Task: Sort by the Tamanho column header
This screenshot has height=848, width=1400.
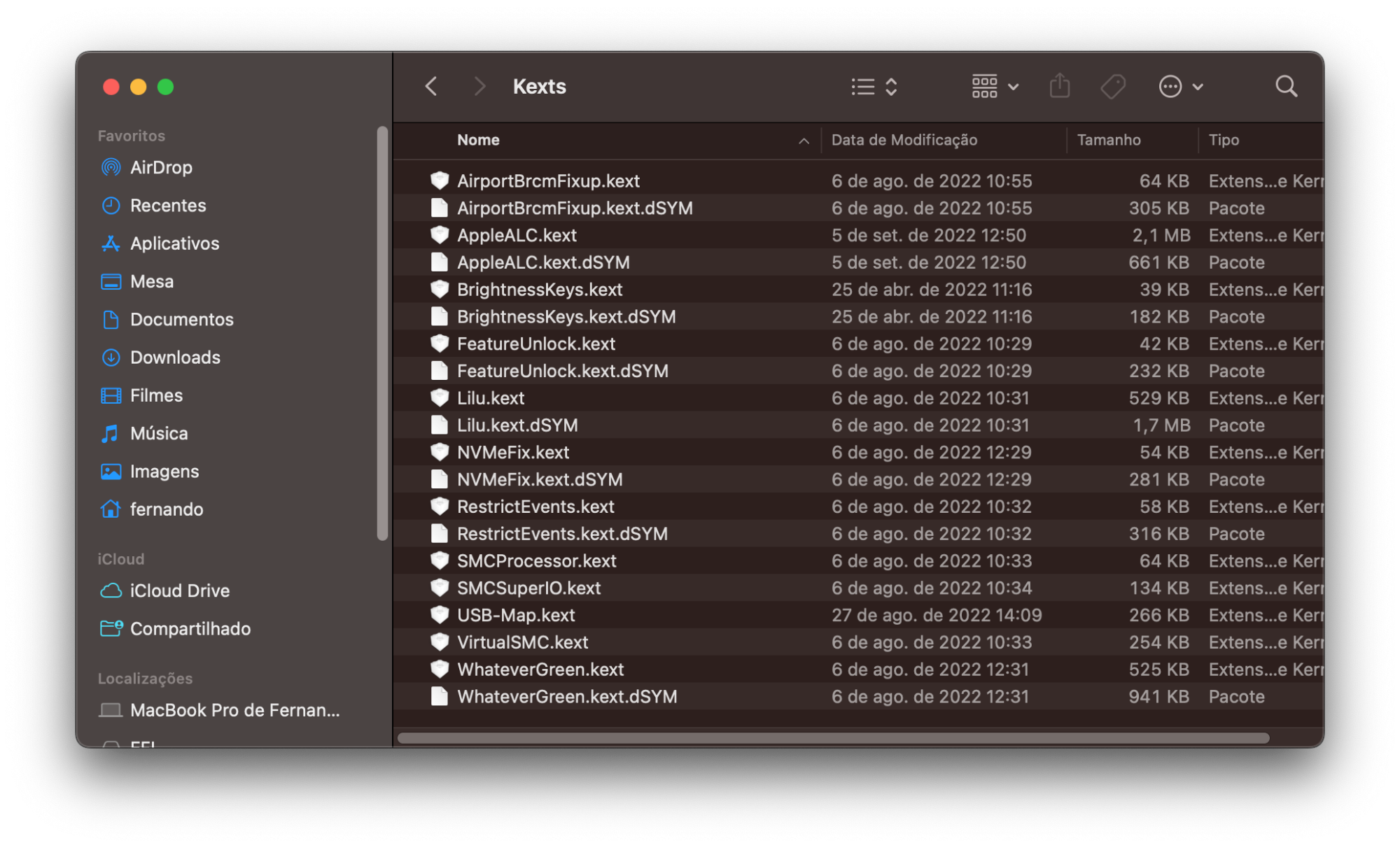Action: (x=1108, y=140)
